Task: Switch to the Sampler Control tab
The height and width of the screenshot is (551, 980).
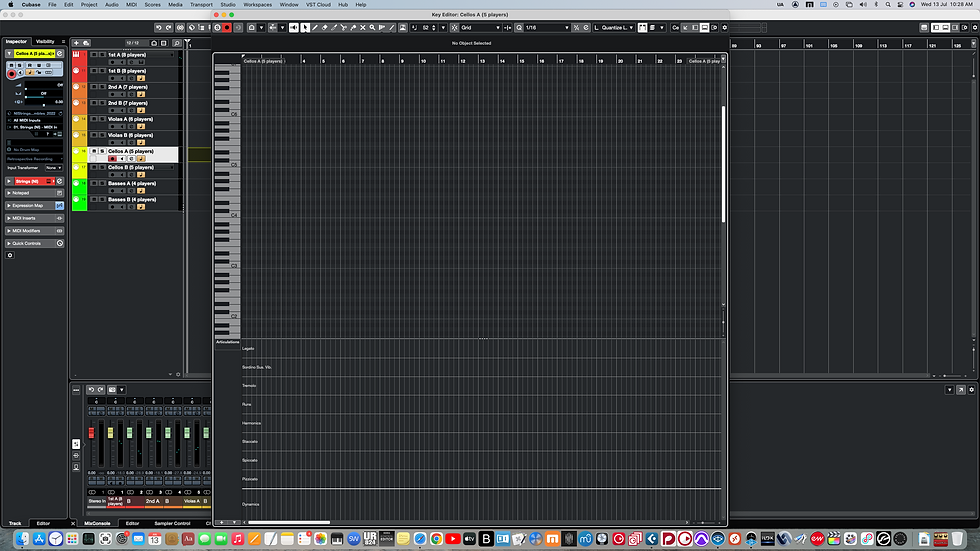Action: [172, 524]
